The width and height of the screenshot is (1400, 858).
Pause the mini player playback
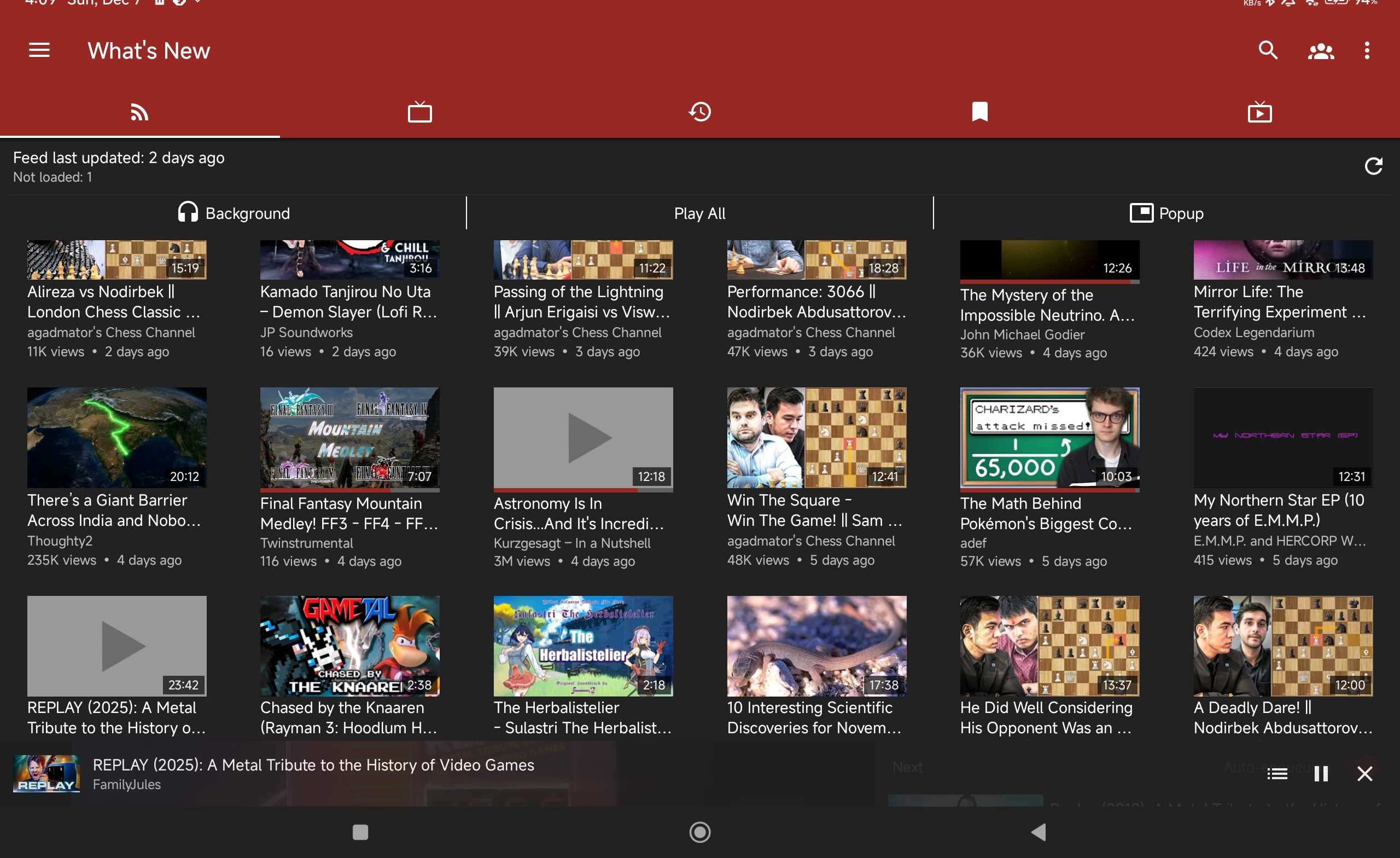(1321, 773)
